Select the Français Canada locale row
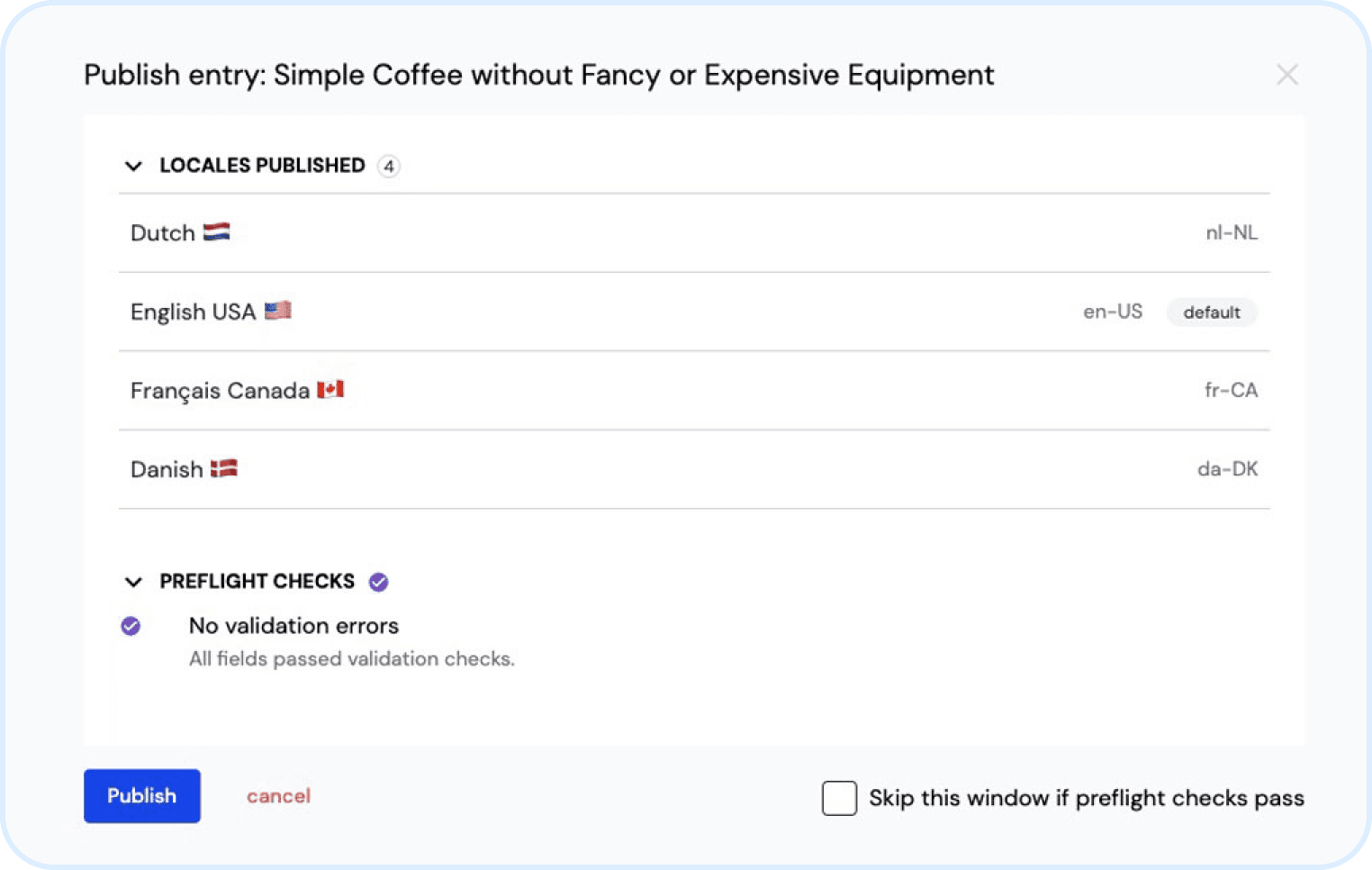 [693, 390]
